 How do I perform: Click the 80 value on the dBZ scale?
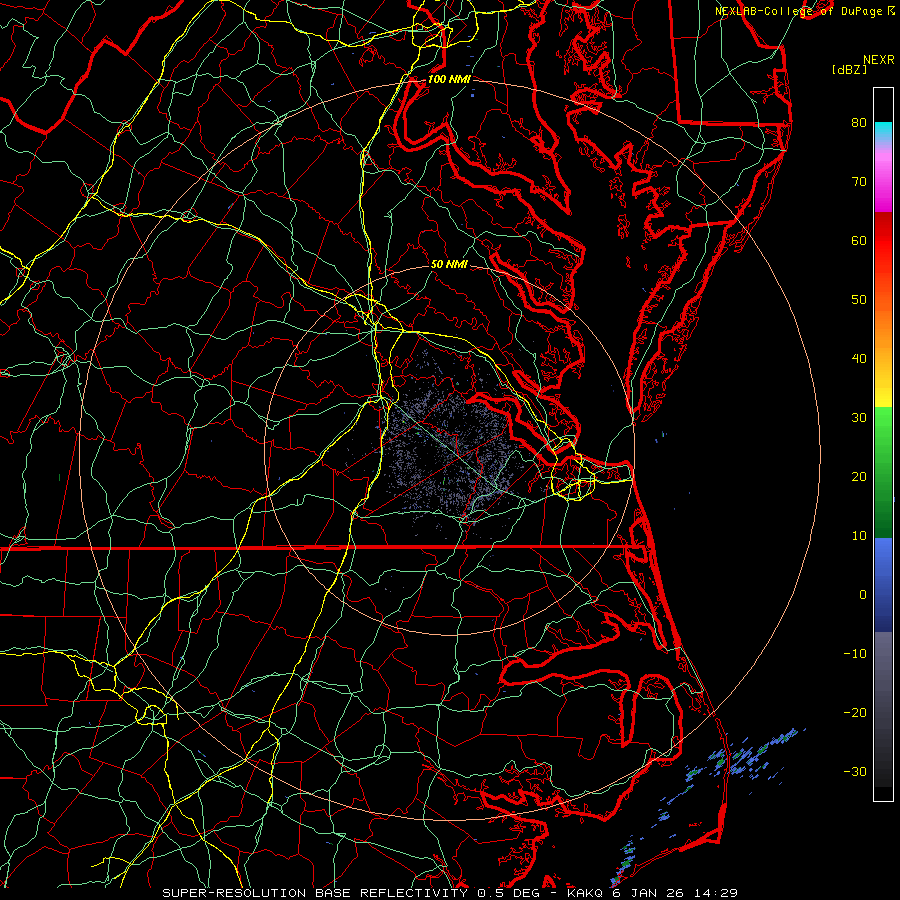tap(858, 123)
